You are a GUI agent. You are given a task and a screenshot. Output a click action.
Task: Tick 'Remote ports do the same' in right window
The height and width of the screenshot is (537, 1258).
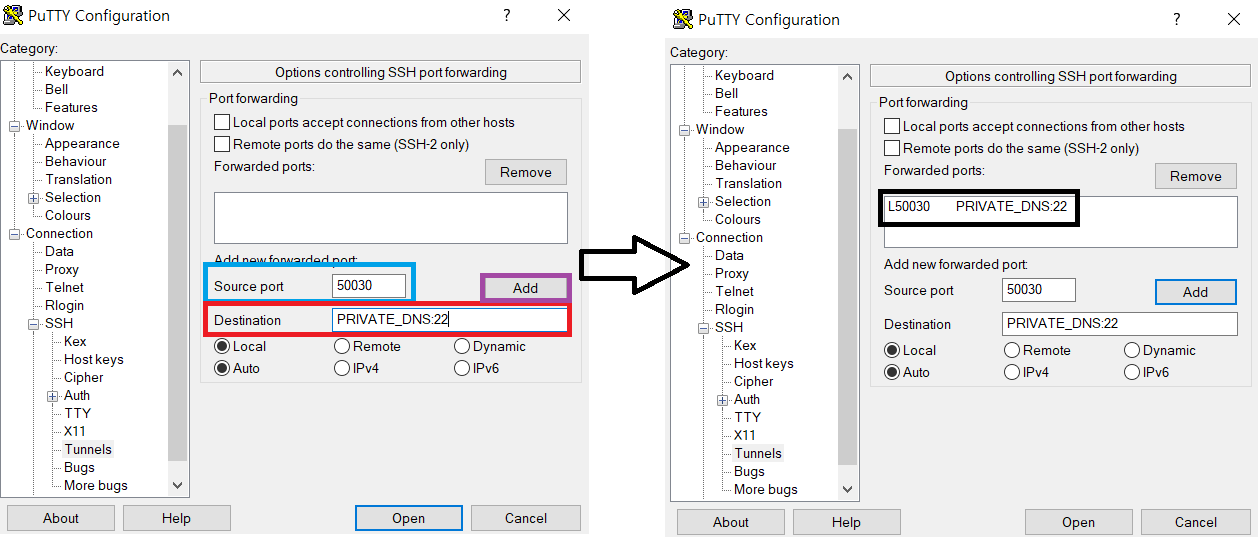(x=892, y=148)
